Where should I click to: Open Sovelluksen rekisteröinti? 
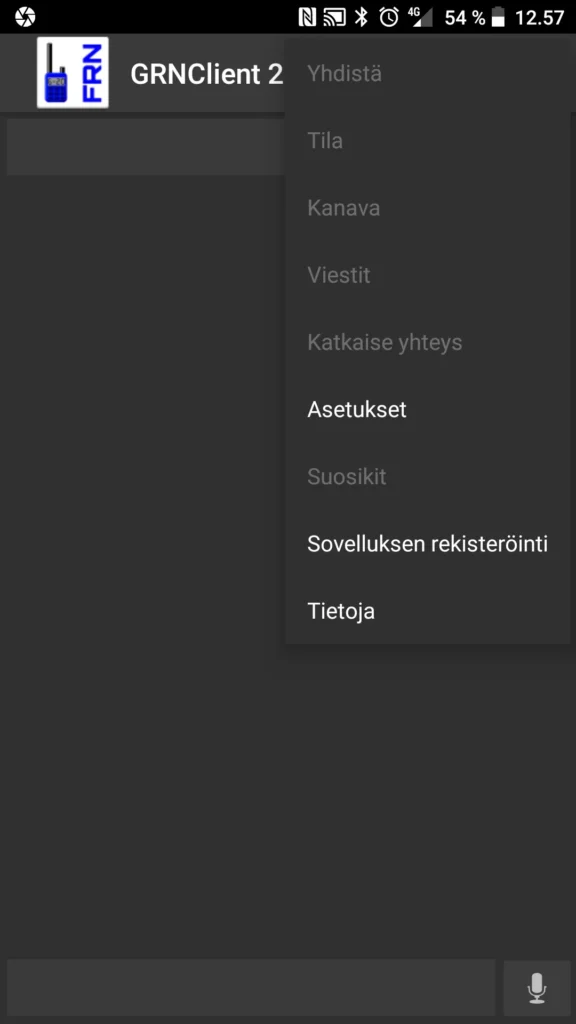click(x=427, y=544)
